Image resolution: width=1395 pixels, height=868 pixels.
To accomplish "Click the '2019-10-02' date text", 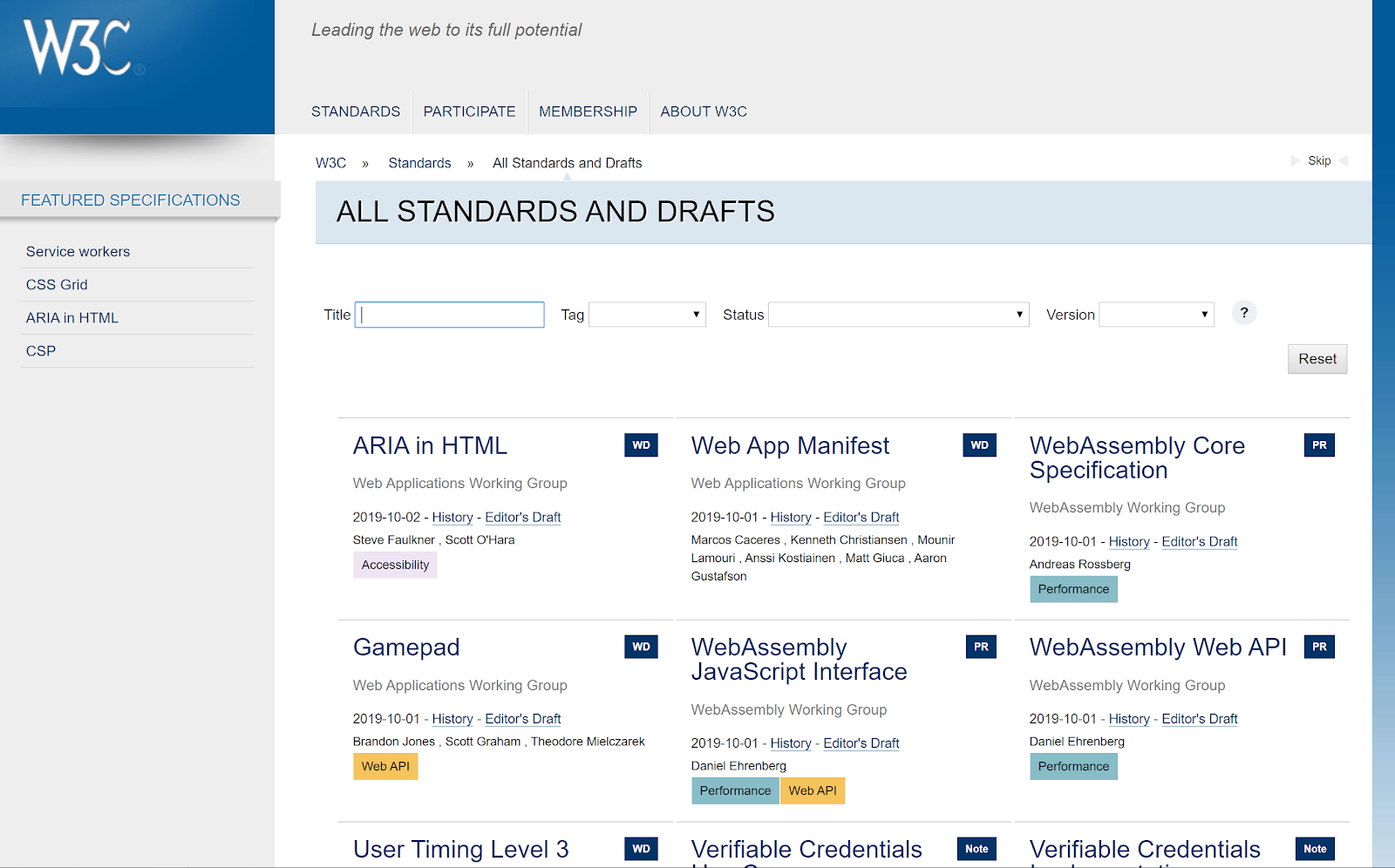I will [x=386, y=518].
